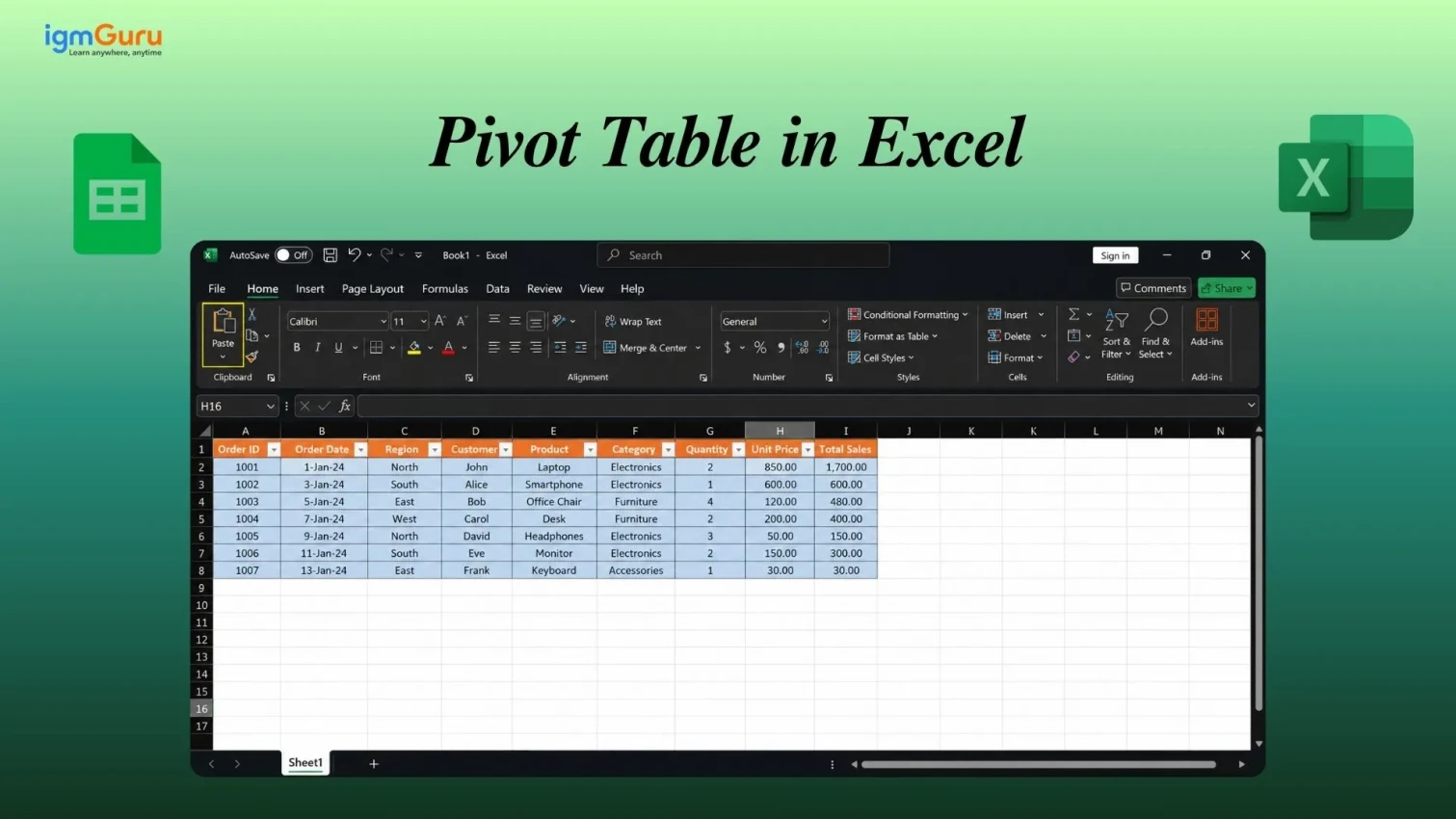
Task: Click the Paste clipboard icon
Action: [223, 321]
